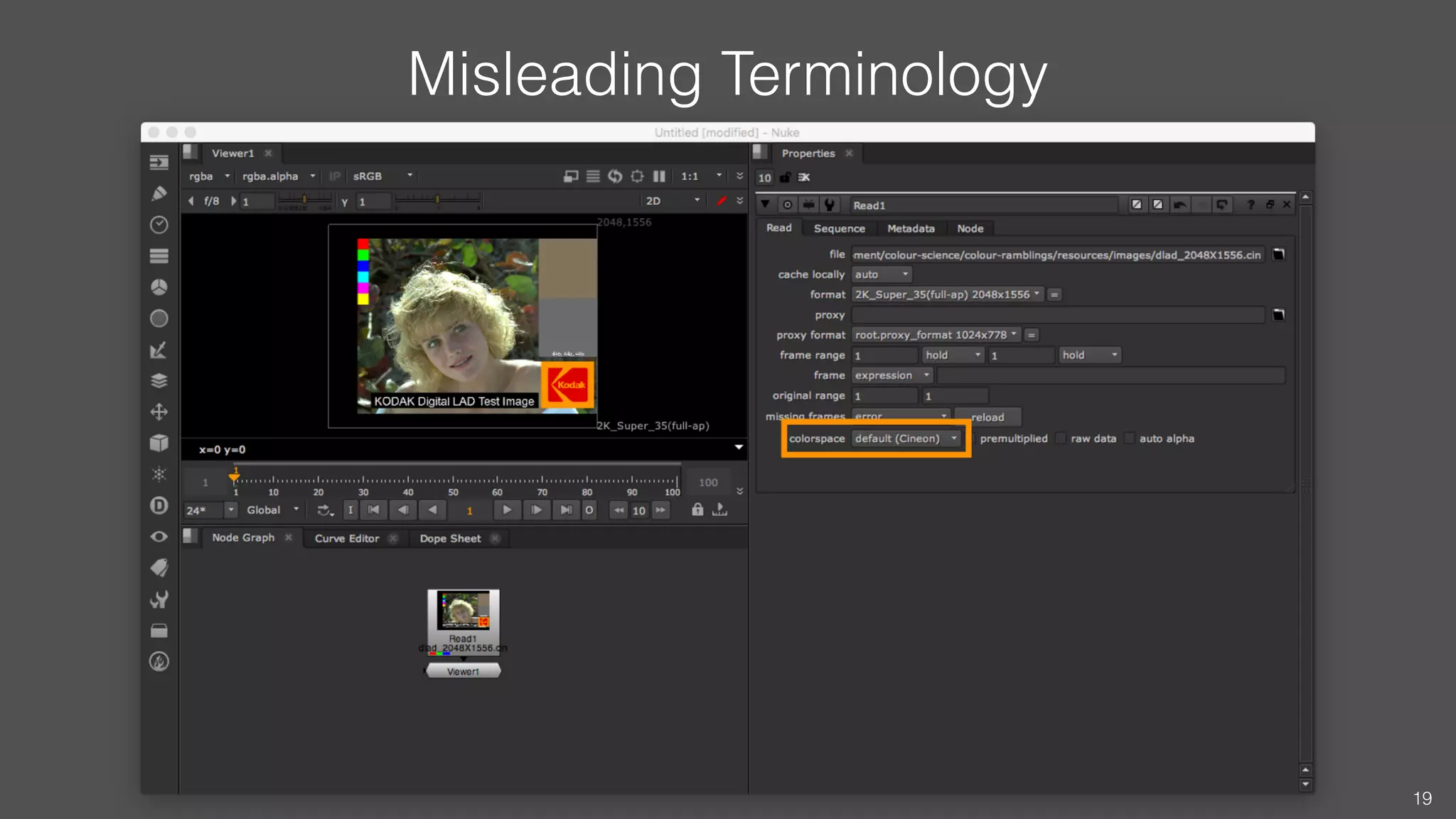Adjust the gamma Y slider
This screenshot has height=819, width=1456.
(x=437, y=201)
